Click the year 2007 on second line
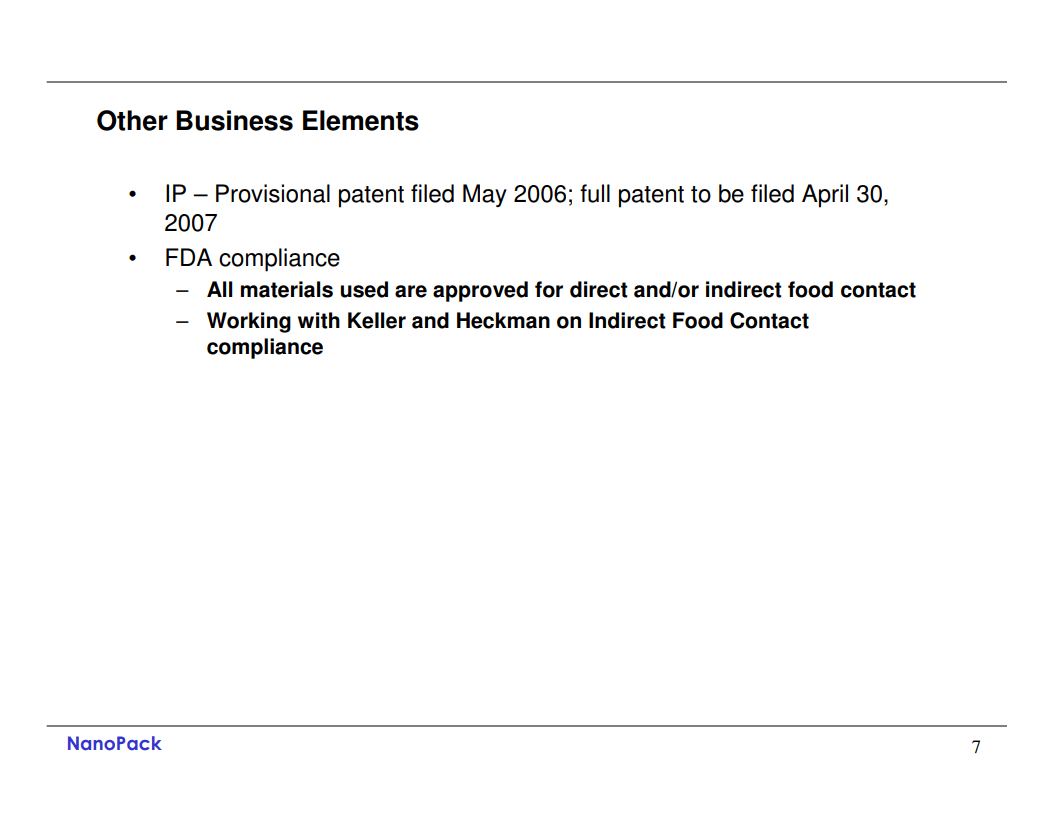Screen dimensions: 1054x813 pos(191,223)
